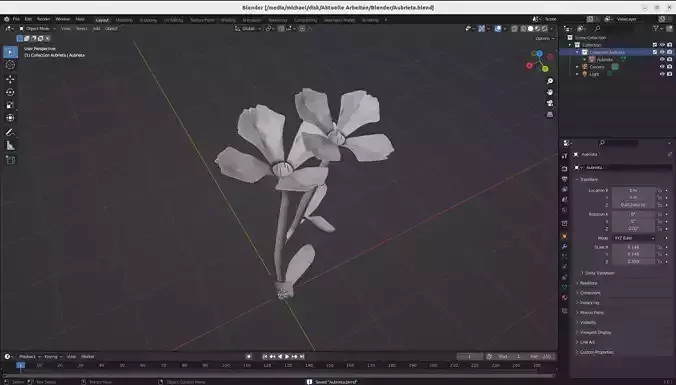Switch to the Sculpting workspace tab
The image size is (676, 385).
pyautogui.click(x=148, y=20)
